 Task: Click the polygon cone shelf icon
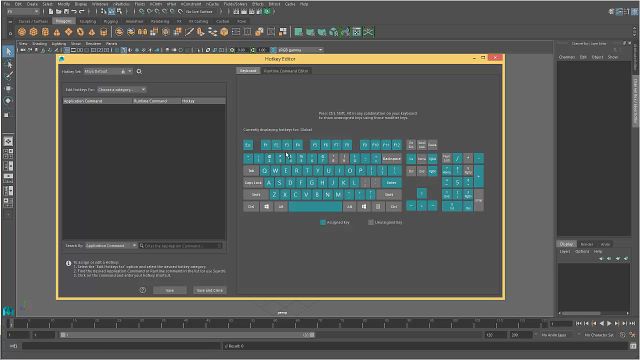[57, 32]
